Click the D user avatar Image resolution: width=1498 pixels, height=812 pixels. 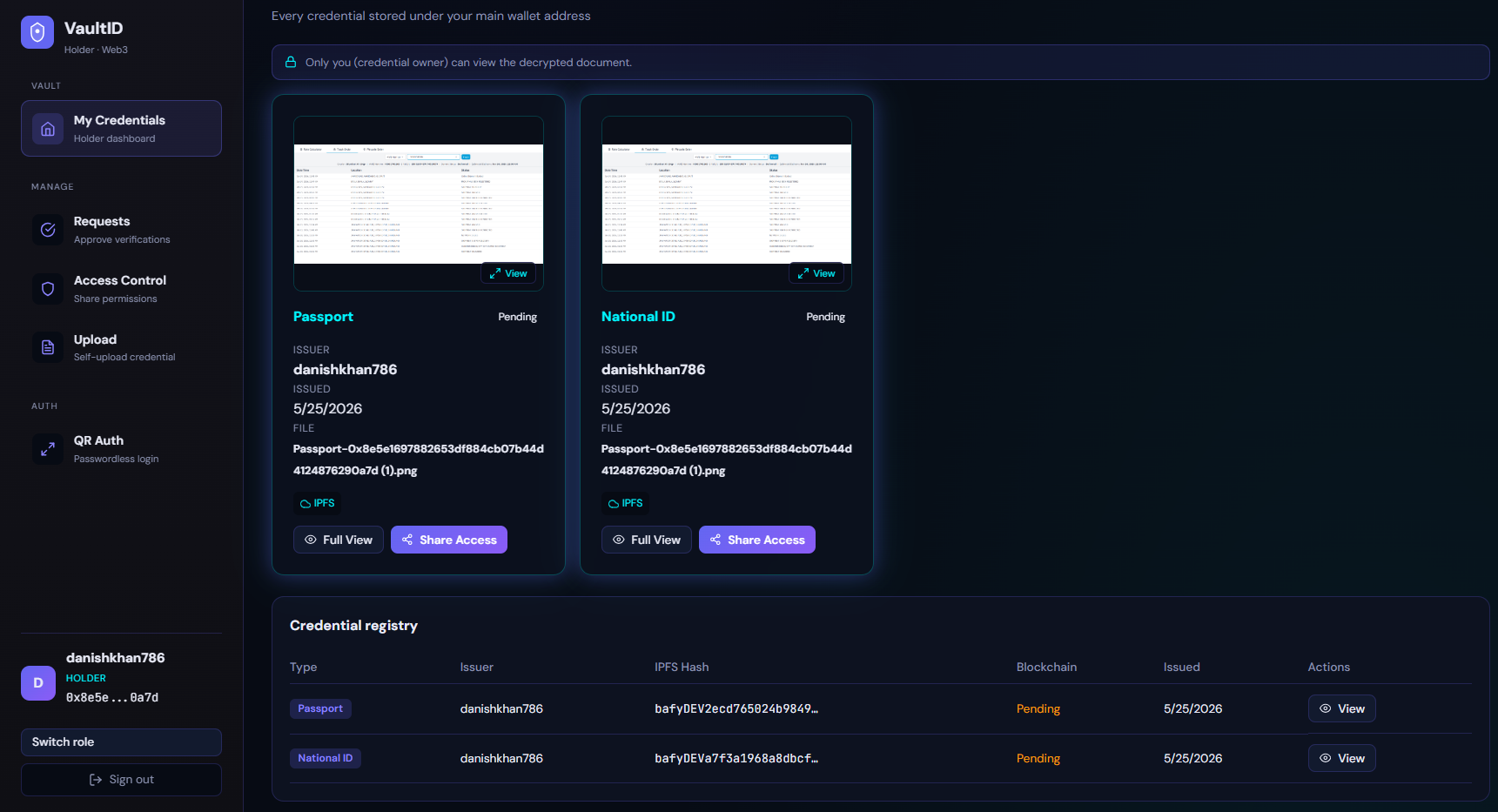38,683
